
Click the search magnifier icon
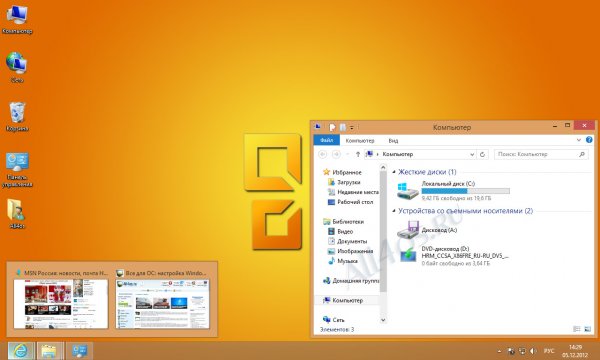pyautogui.click(x=582, y=154)
